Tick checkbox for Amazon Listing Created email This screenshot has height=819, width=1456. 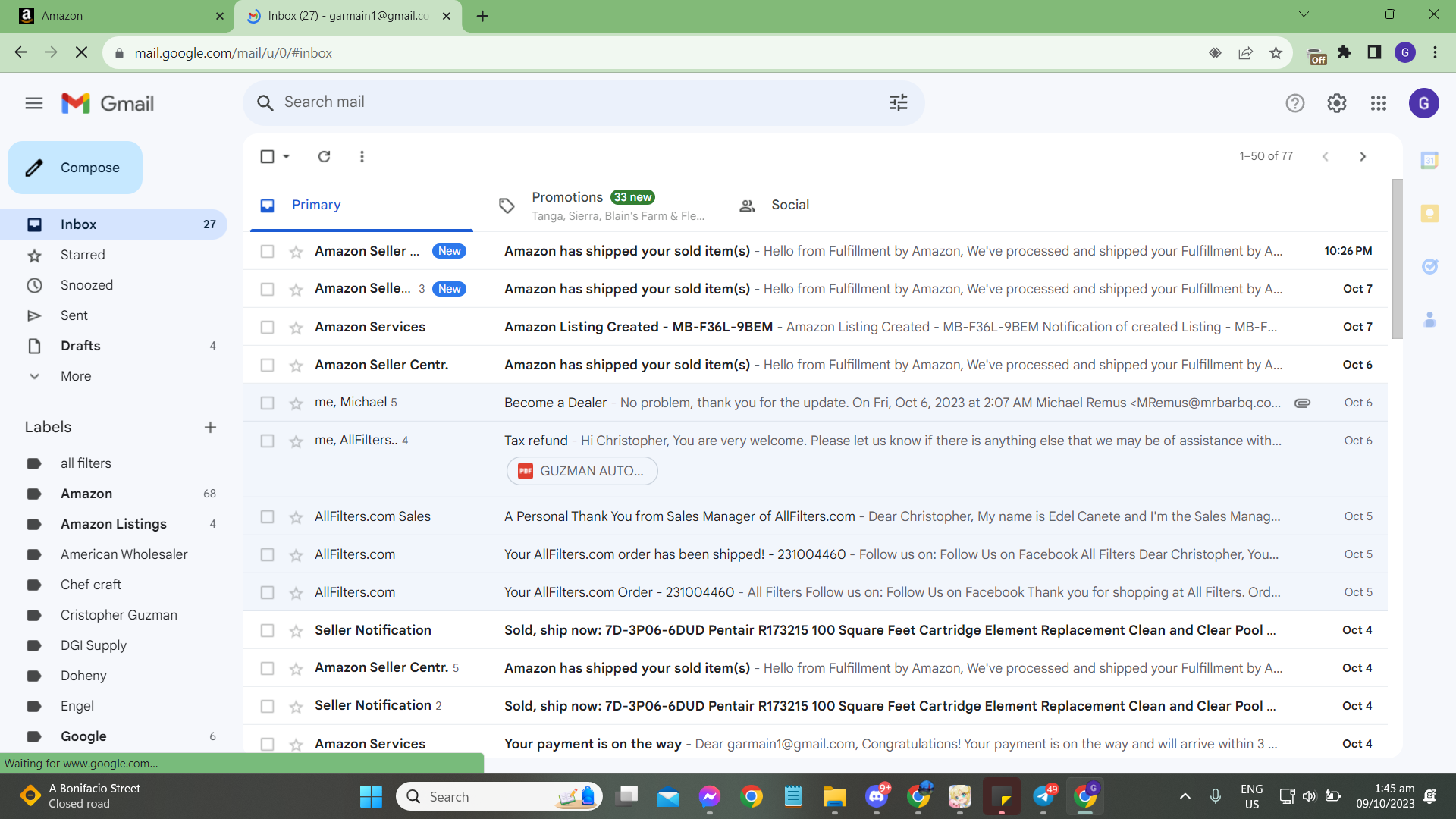(267, 327)
